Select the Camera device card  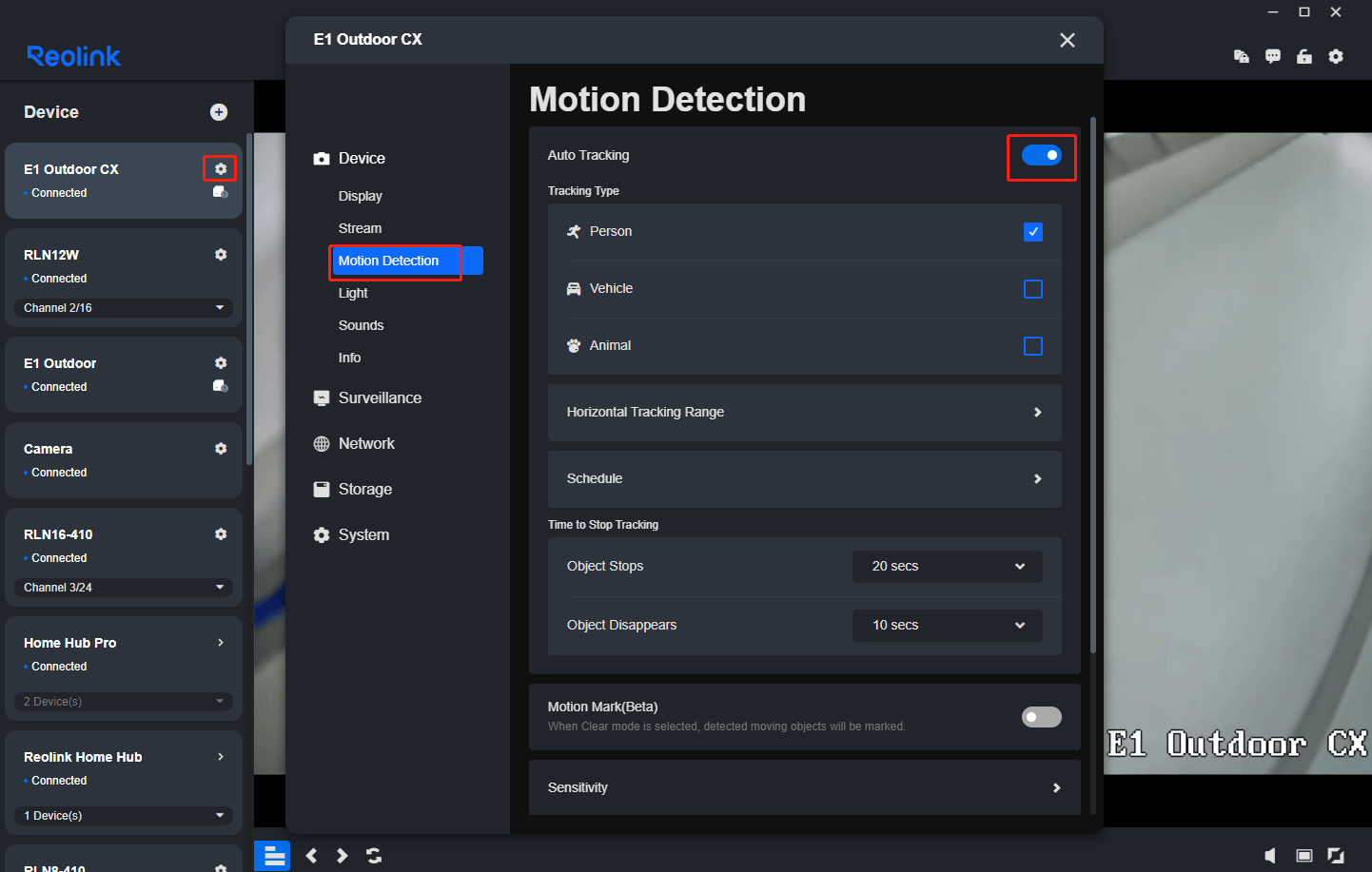pyautogui.click(x=124, y=460)
